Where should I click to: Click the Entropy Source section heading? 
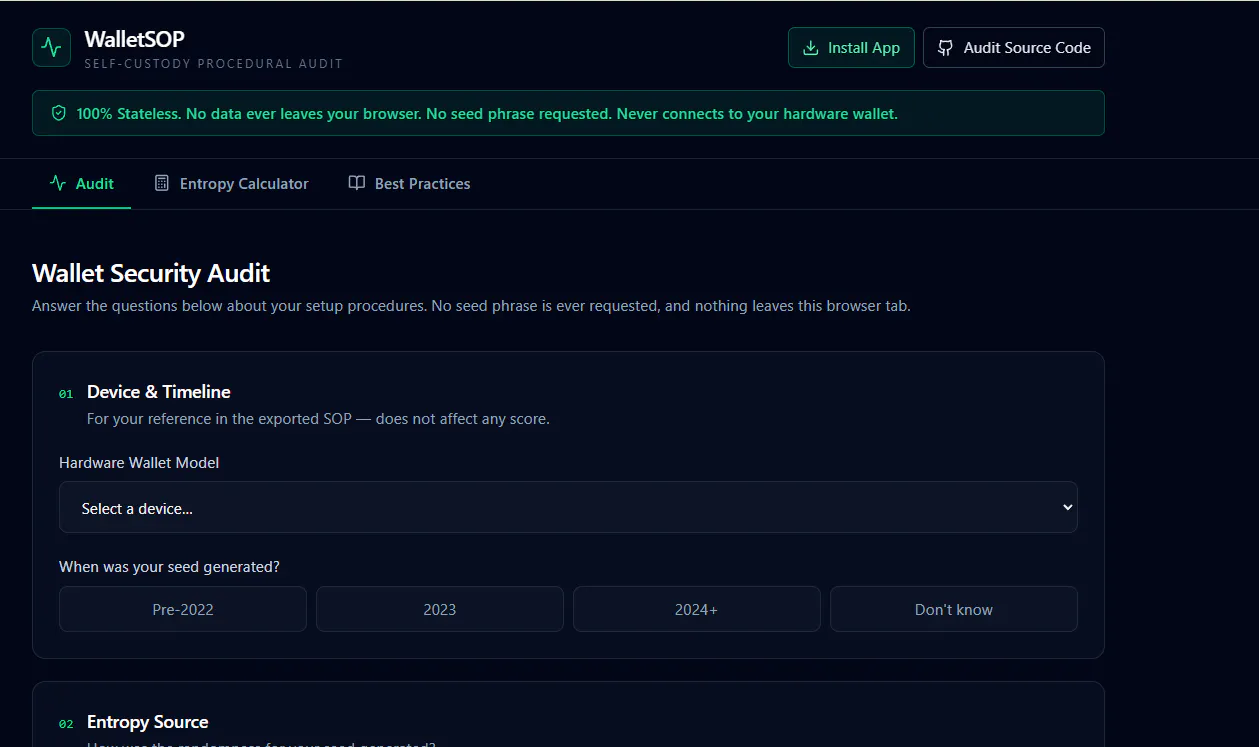tap(148, 722)
